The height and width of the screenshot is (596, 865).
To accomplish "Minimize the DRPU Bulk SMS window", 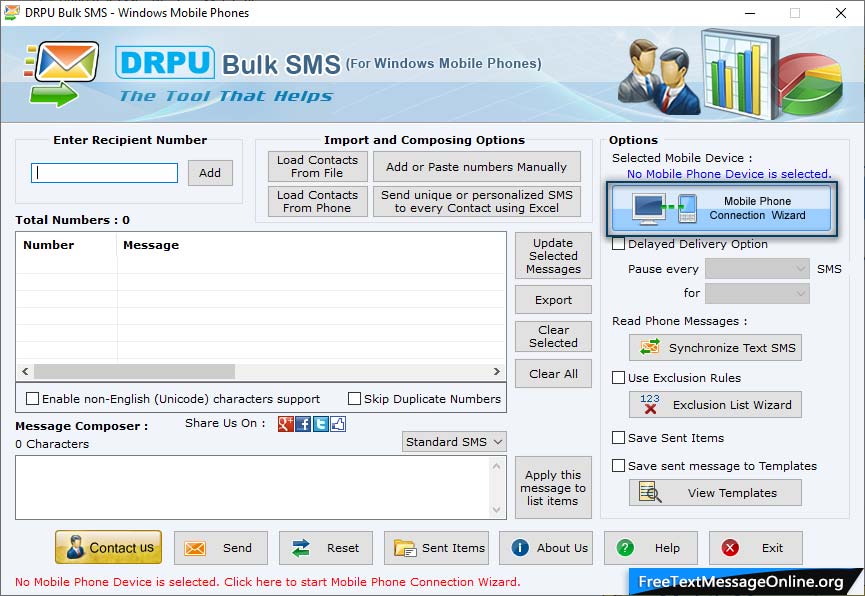I will click(750, 13).
